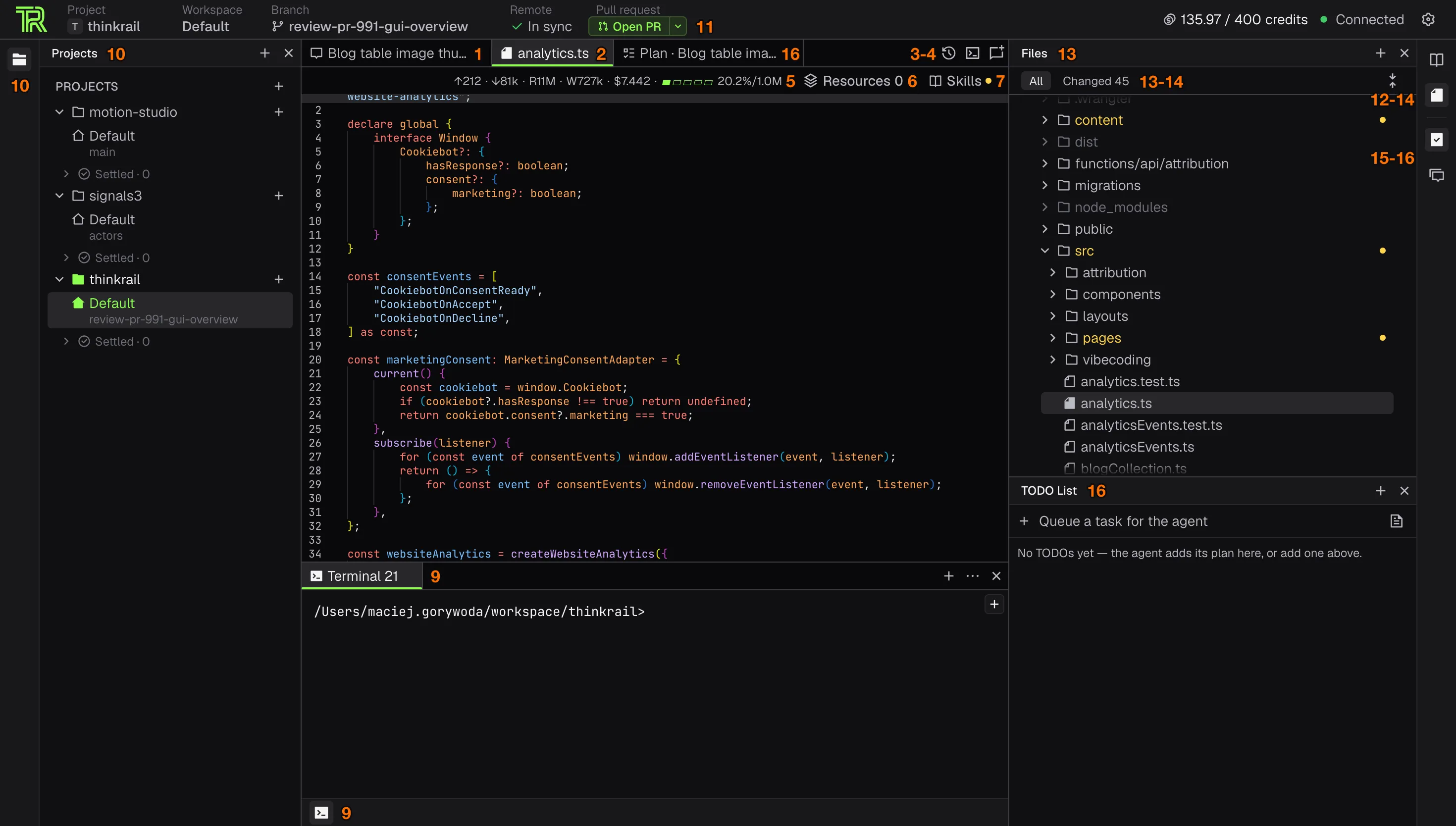Click the ThinkRail logo icon
The image size is (1456, 826).
(31, 20)
